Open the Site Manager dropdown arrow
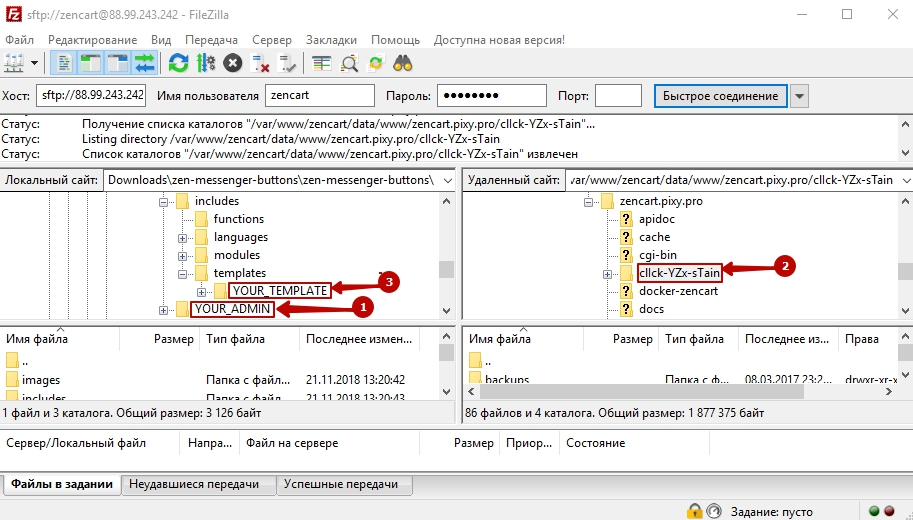 [x=34, y=63]
